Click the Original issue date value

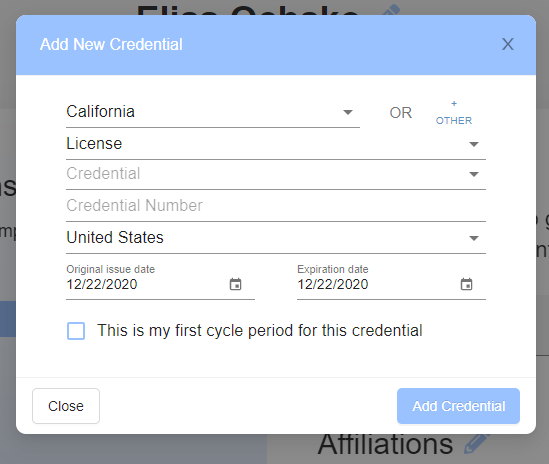click(102, 284)
